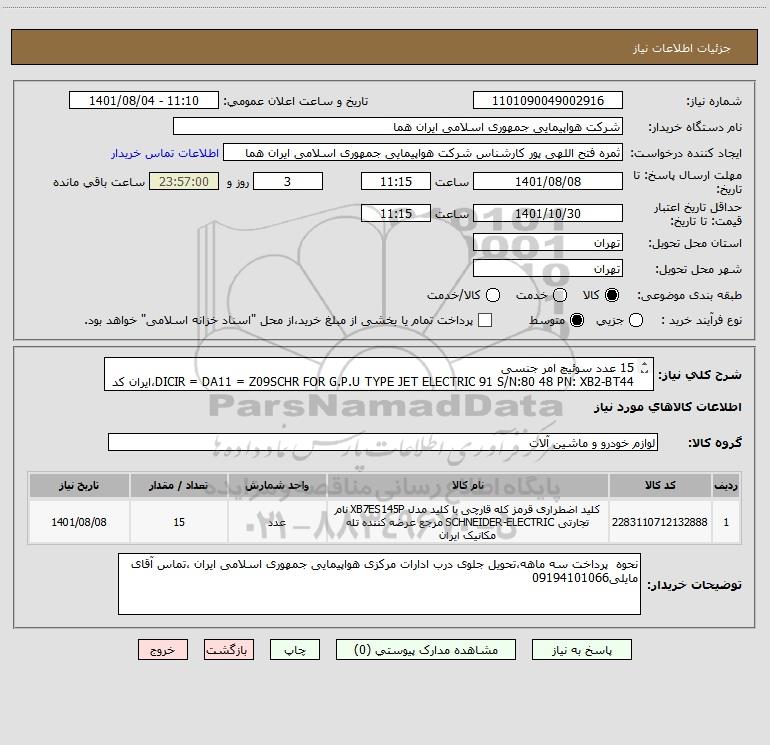Choose the جزیی purchase type radio
This screenshot has width=770, height=745.
coord(636,320)
